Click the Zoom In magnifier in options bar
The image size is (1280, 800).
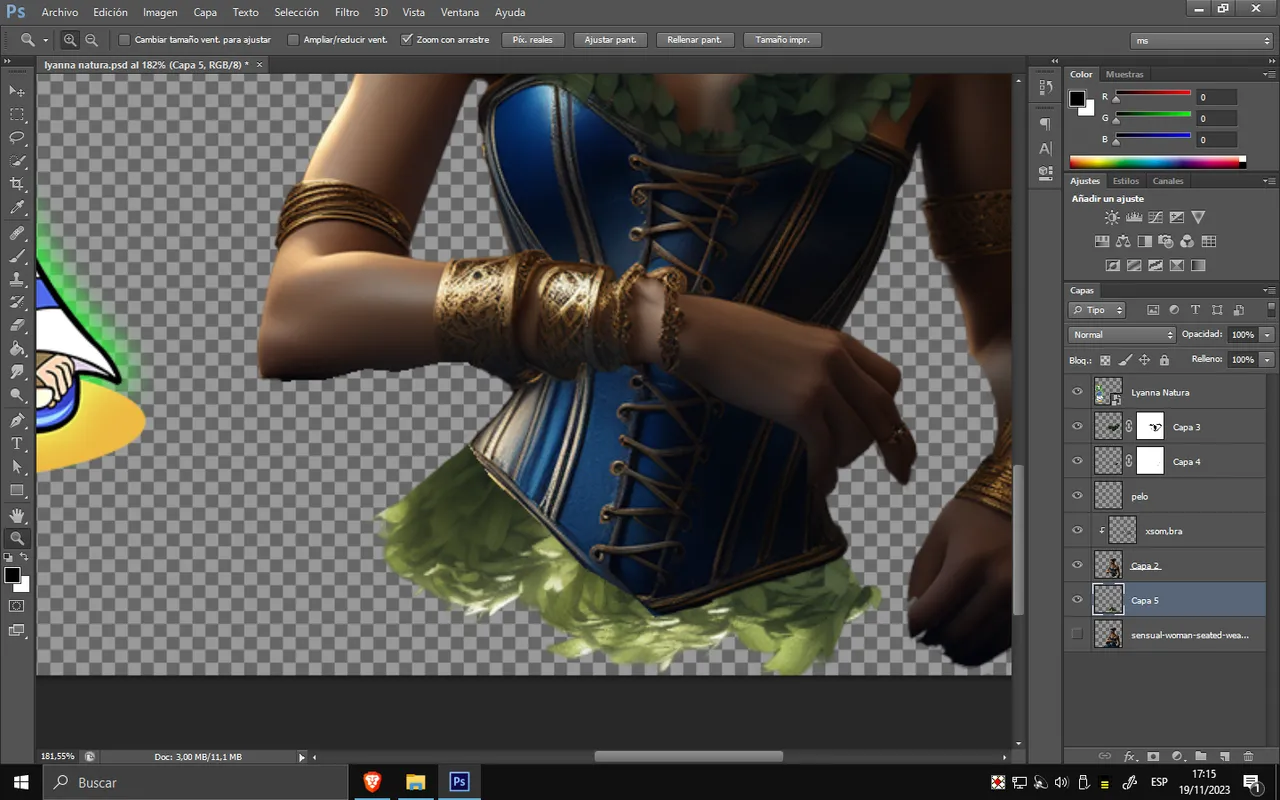[70, 40]
